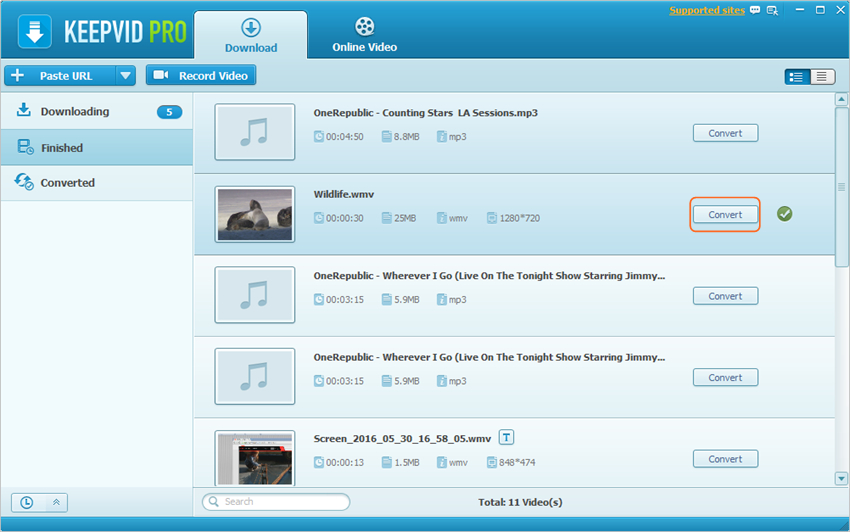Click the magnifier icon in the search box
Screen dimensions: 850x532
213,502
